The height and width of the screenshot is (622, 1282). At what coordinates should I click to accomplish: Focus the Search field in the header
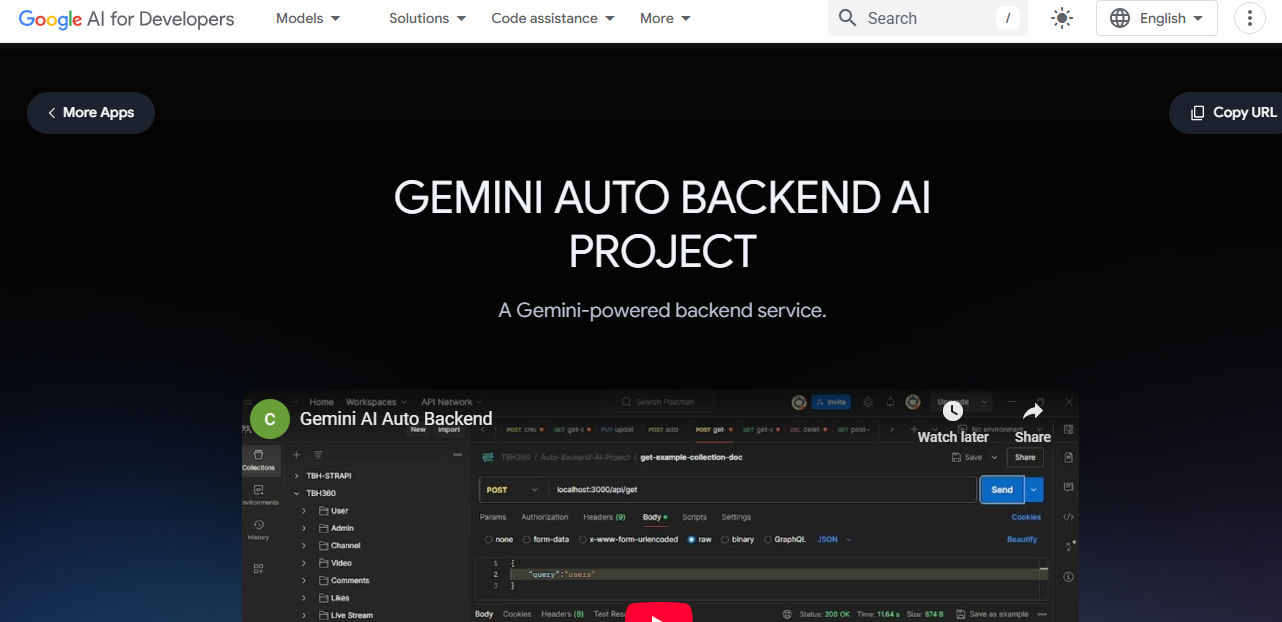[927, 18]
